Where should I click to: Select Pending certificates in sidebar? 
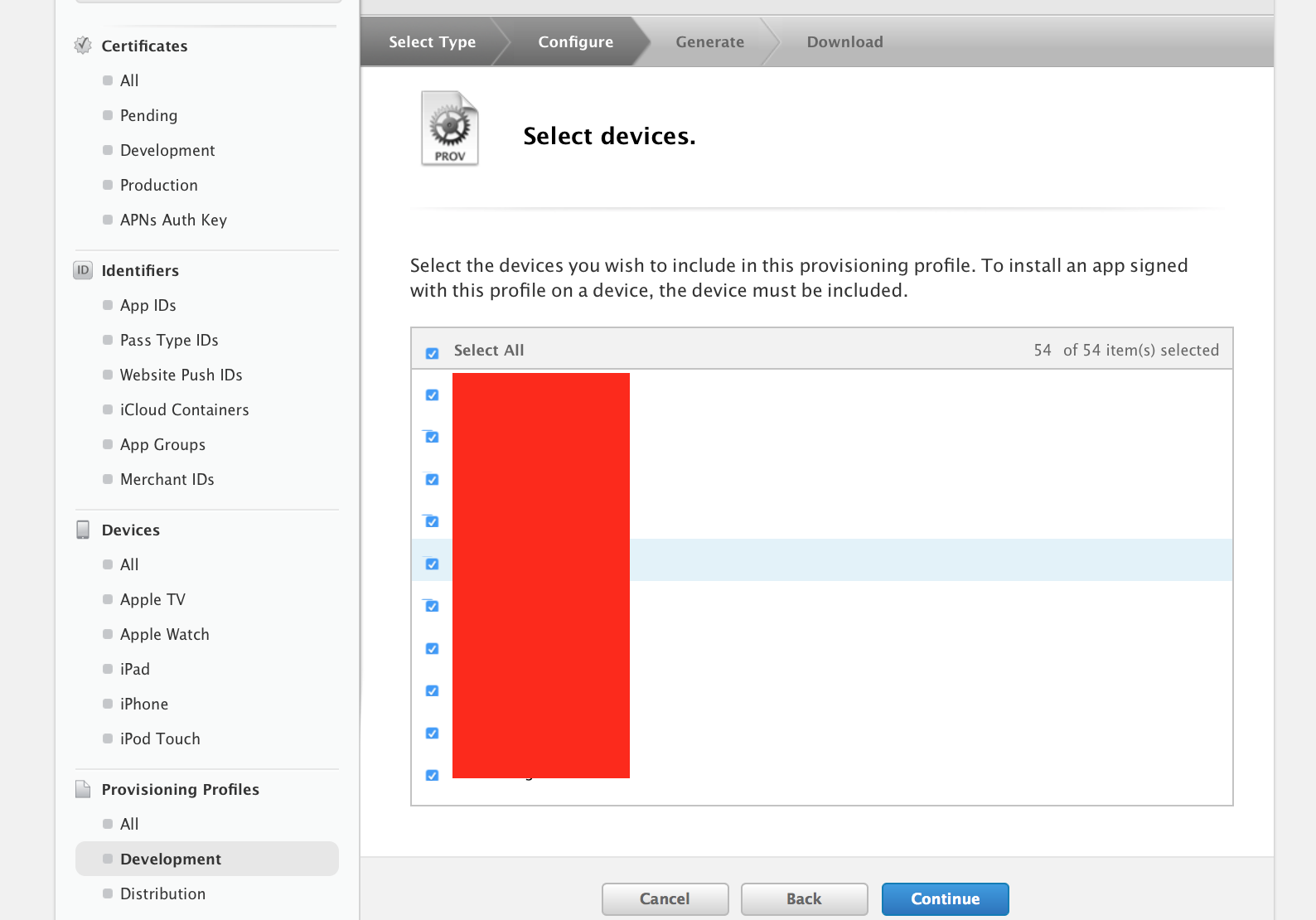(x=148, y=115)
